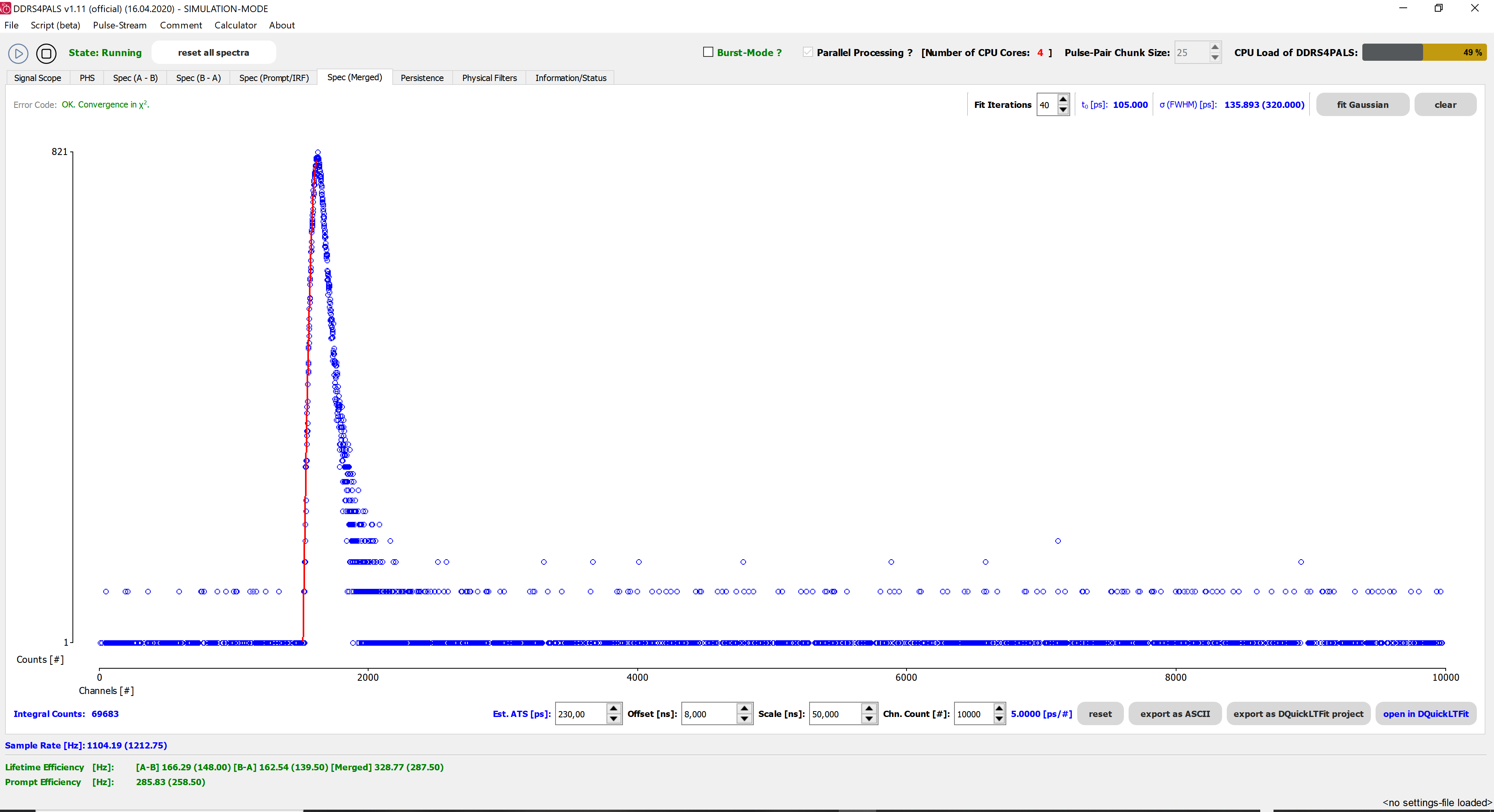Open the Script (beta) menu

[55, 25]
